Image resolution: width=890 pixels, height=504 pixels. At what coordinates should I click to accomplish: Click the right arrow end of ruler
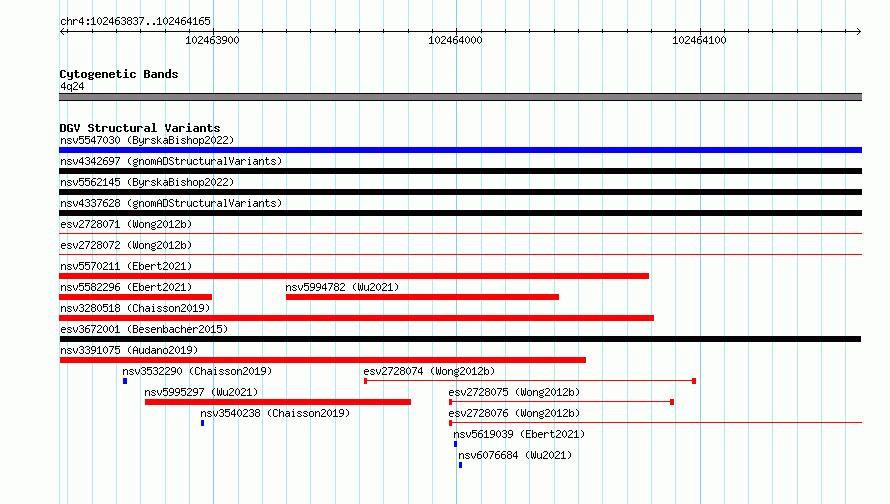coord(858,31)
